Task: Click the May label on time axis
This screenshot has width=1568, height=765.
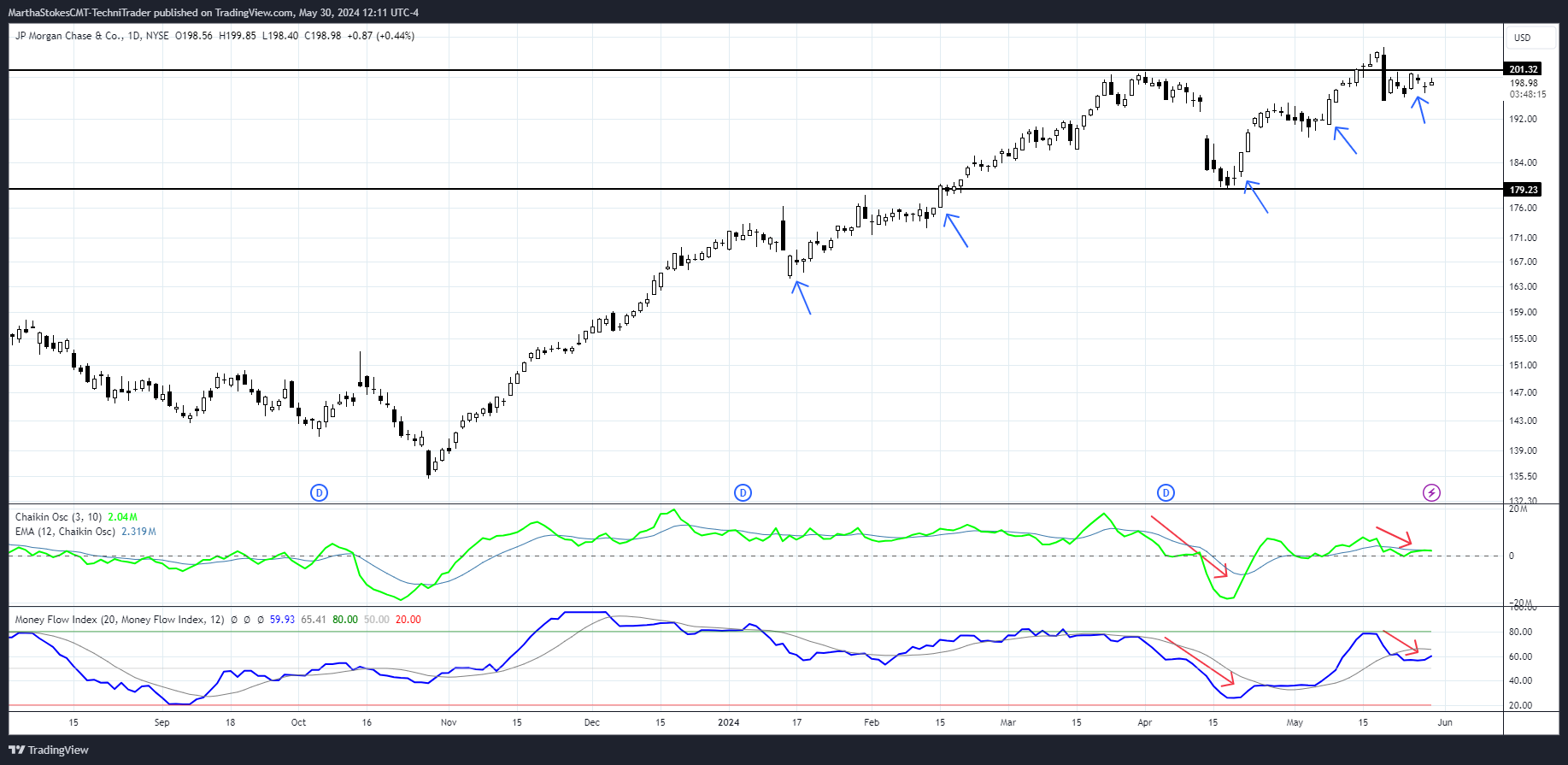Action: 1295,722
